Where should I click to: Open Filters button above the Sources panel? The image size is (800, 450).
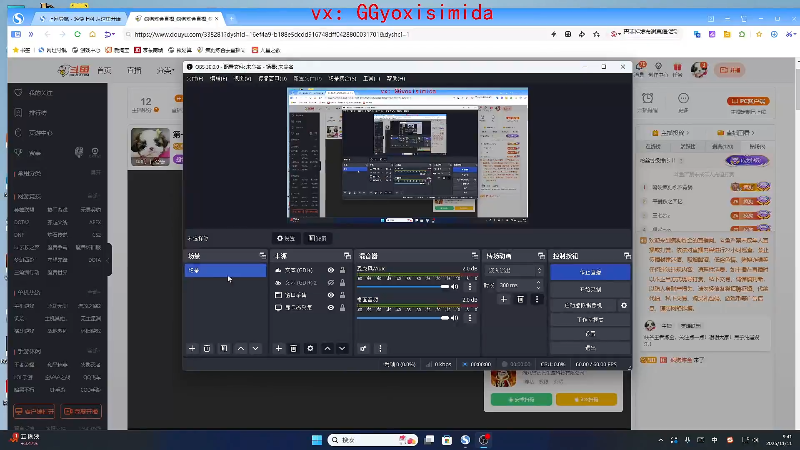[x=317, y=238]
